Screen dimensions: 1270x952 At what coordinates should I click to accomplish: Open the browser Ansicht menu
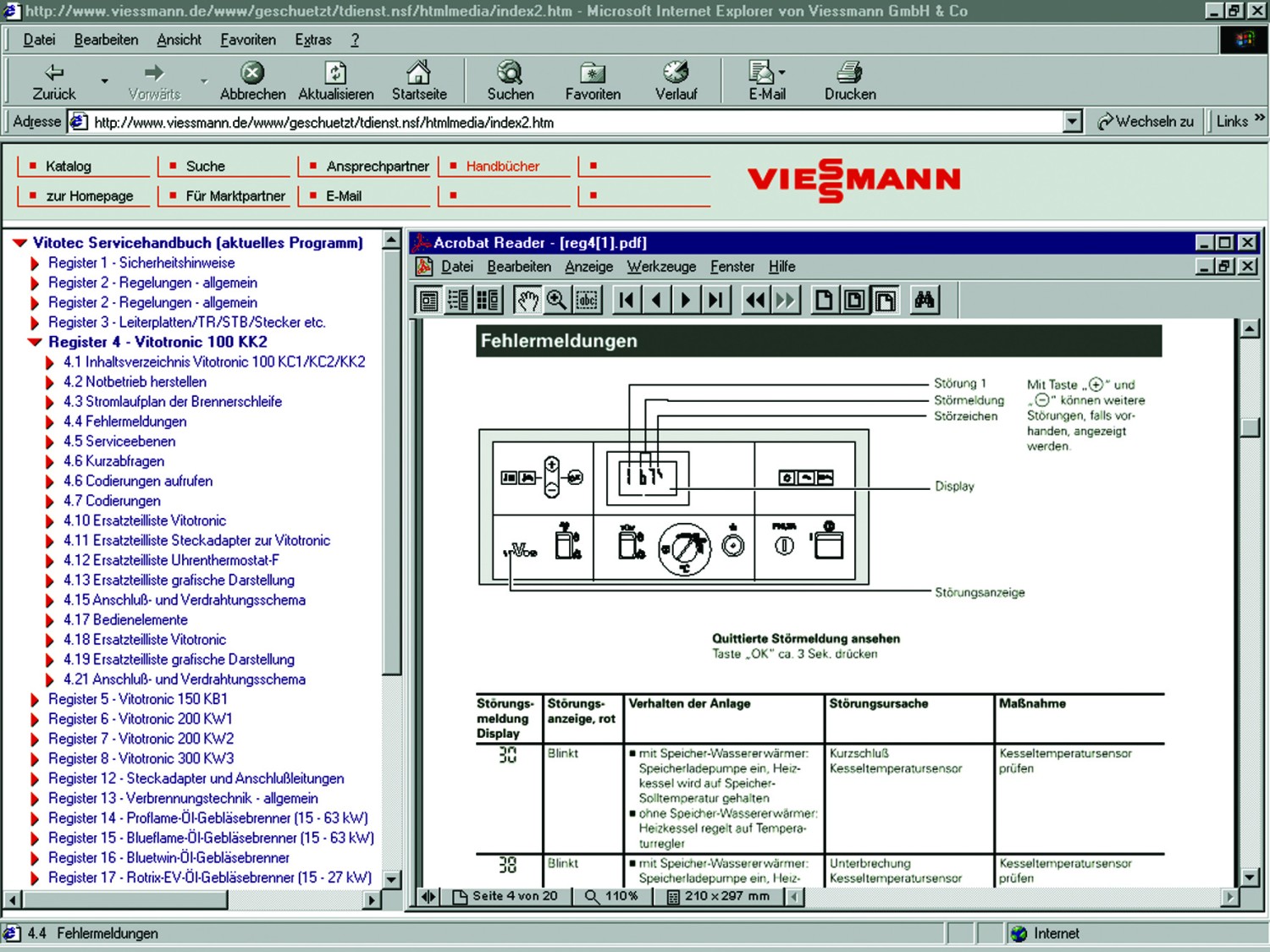[179, 40]
